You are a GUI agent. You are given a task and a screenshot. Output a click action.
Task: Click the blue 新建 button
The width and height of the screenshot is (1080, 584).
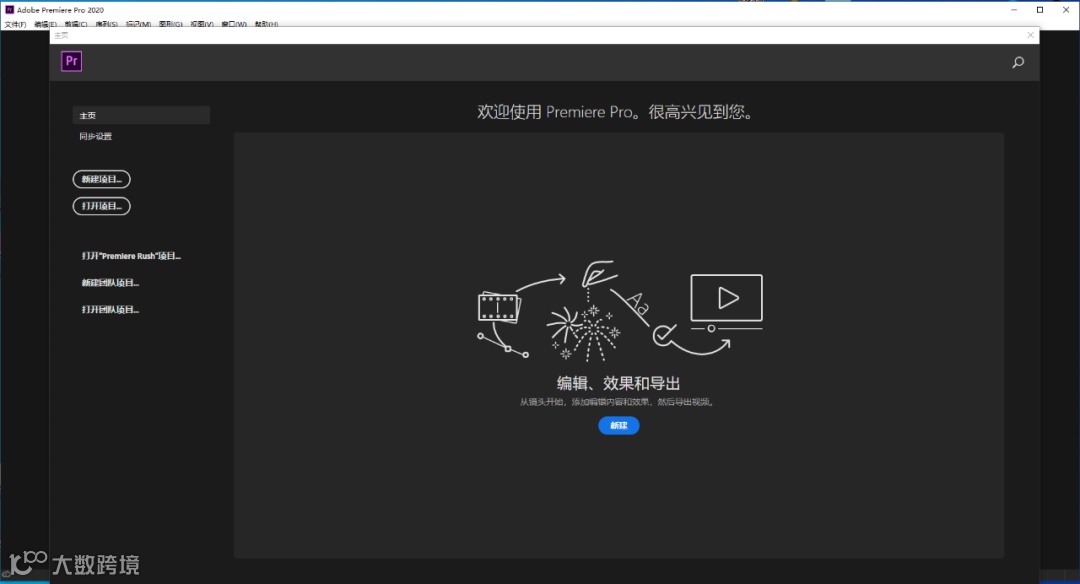point(619,426)
